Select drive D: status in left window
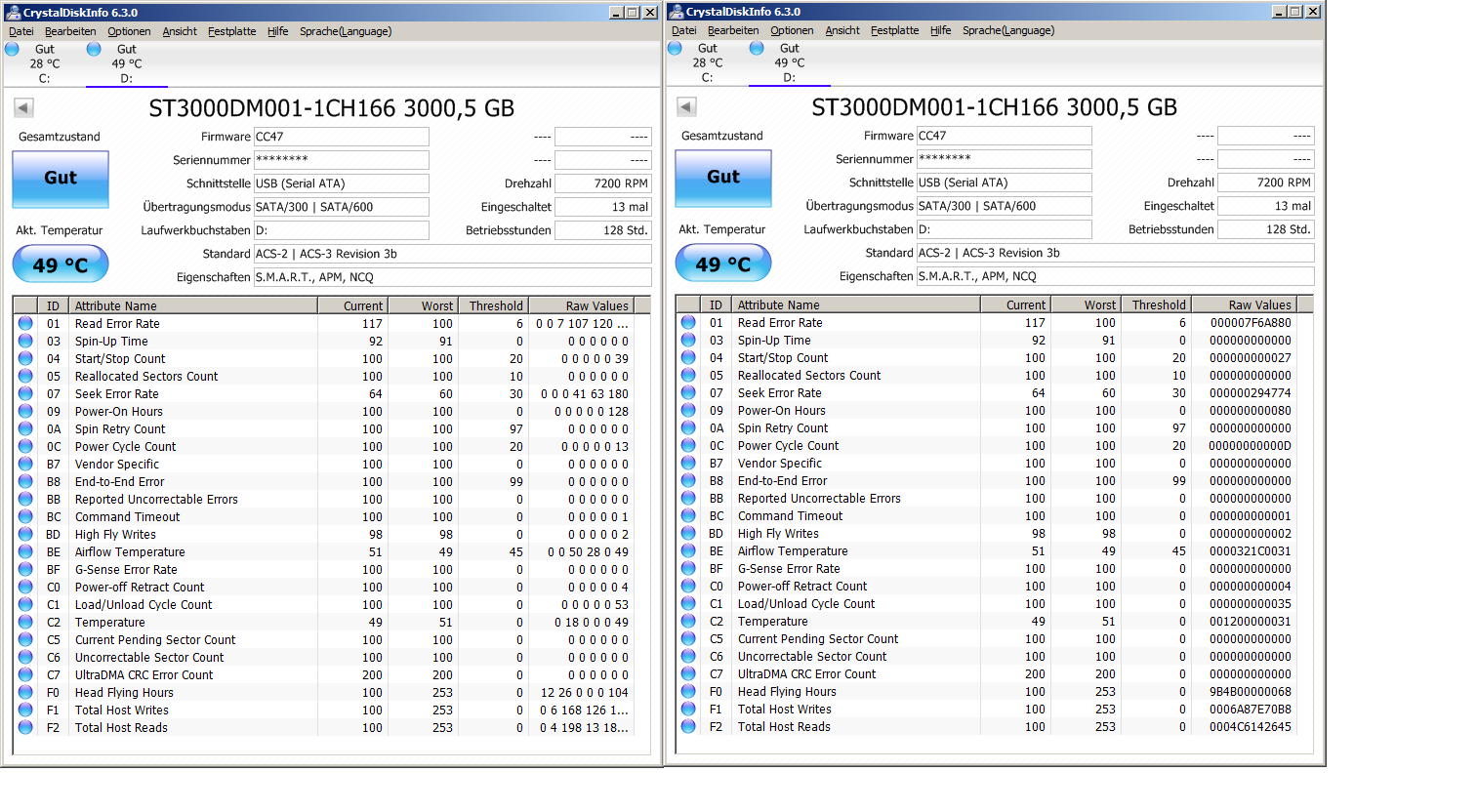 [126, 63]
